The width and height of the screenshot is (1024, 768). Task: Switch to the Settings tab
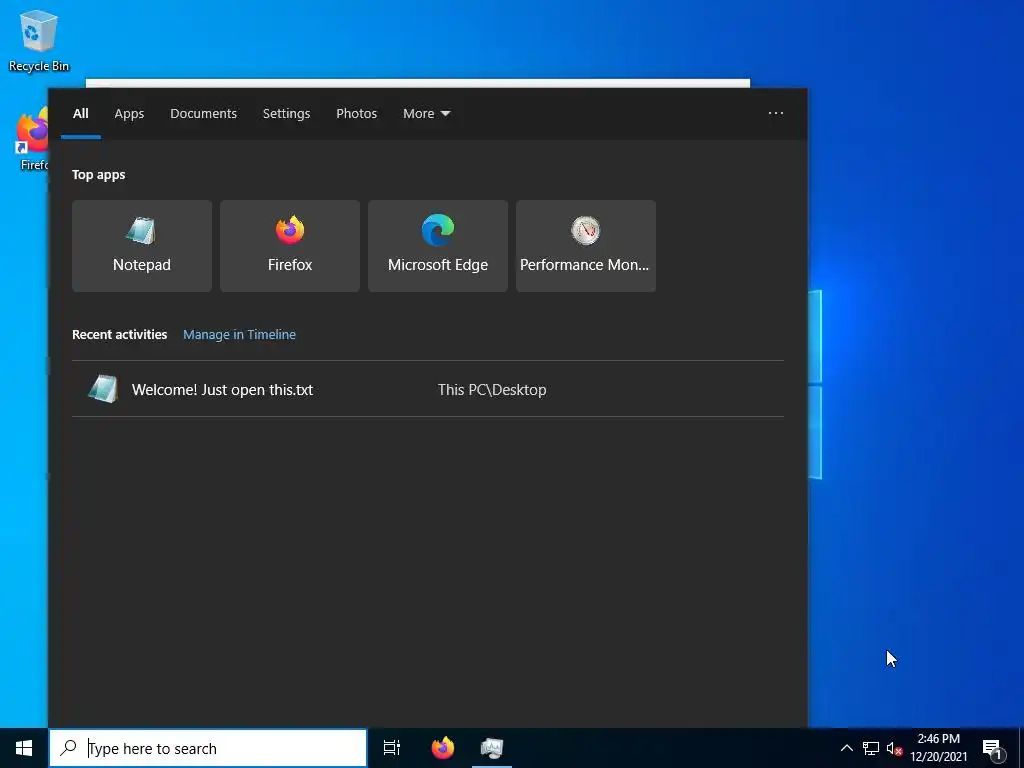tap(286, 114)
